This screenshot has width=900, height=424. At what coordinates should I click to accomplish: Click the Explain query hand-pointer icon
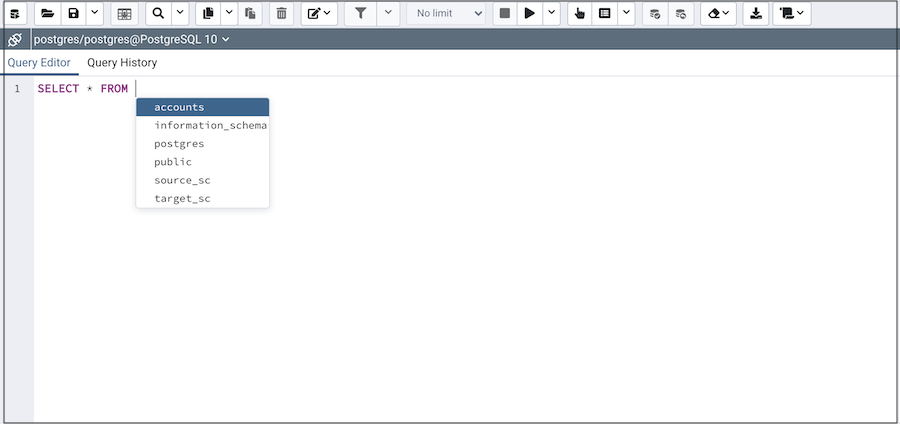click(x=580, y=14)
